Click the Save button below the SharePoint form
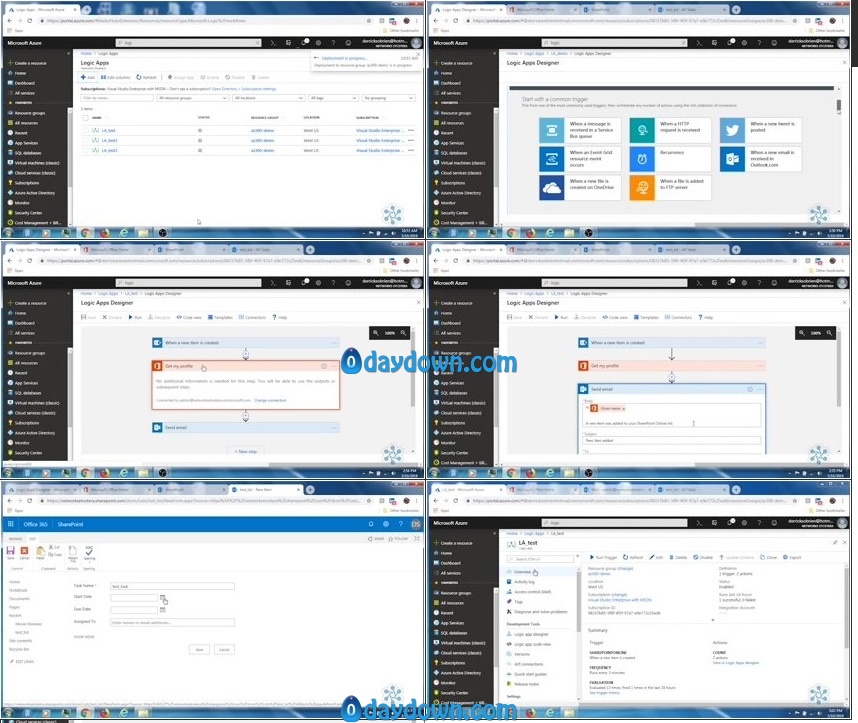Viewport: 858px width, 723px height. [x=199, y=650]
